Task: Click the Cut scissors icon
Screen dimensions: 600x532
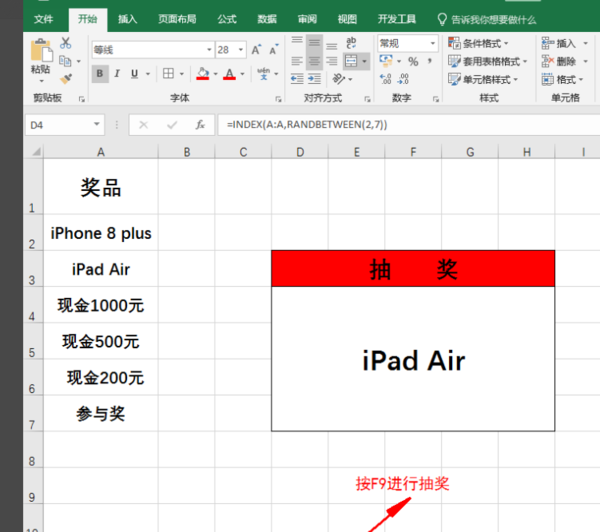Action: tap(65, 43)
